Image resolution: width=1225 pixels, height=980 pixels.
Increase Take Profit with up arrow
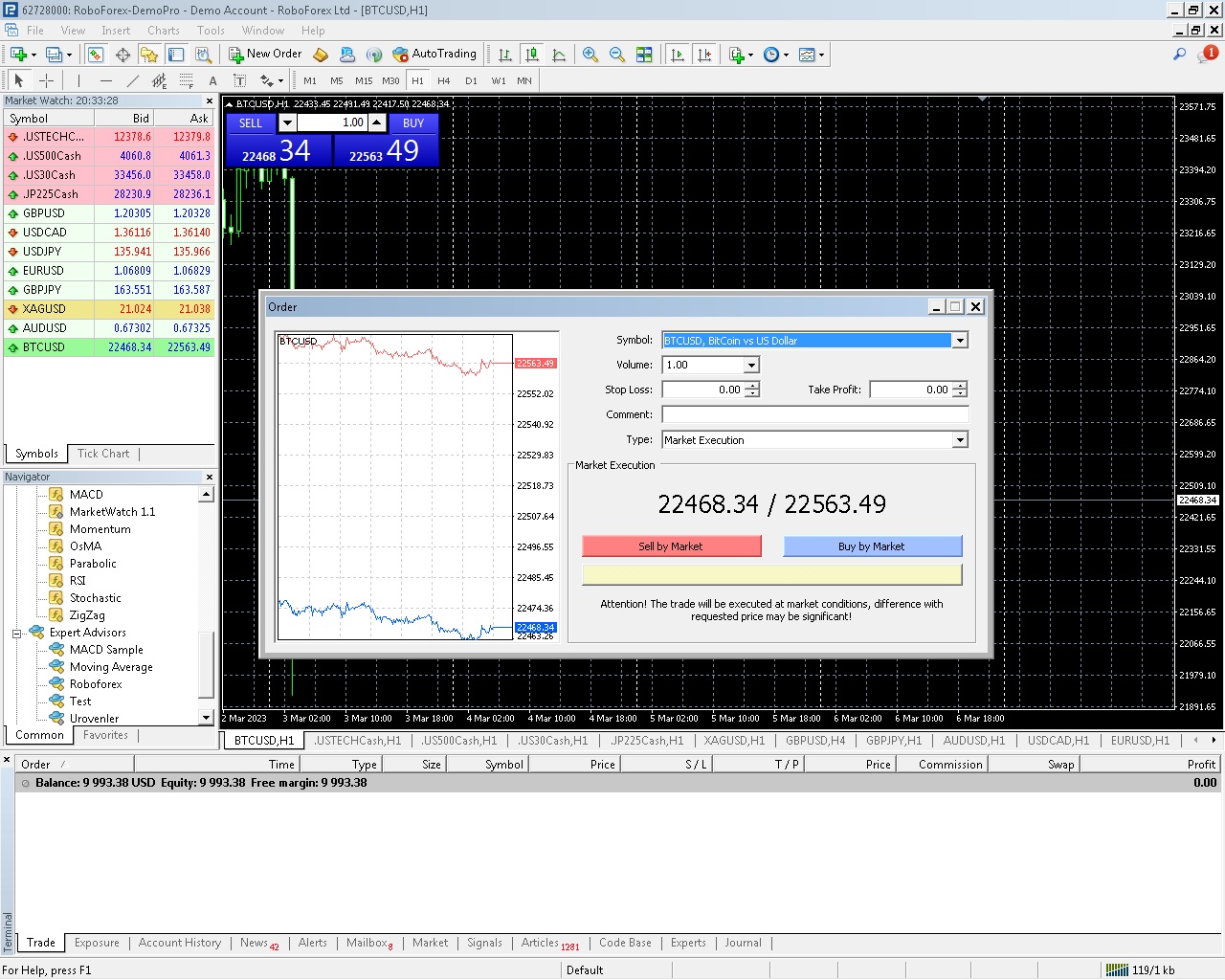[x=960, y=385]
